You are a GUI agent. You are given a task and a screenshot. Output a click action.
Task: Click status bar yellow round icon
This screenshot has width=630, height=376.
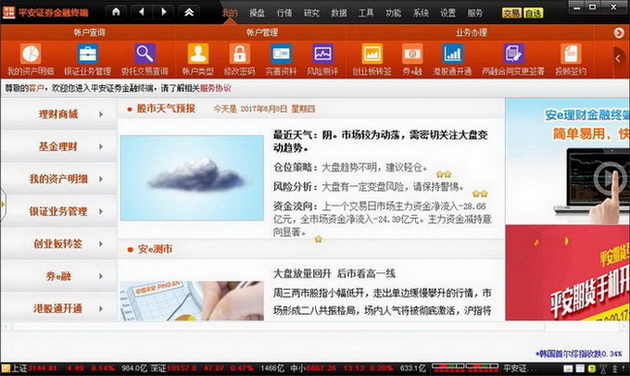coord(592,368)
